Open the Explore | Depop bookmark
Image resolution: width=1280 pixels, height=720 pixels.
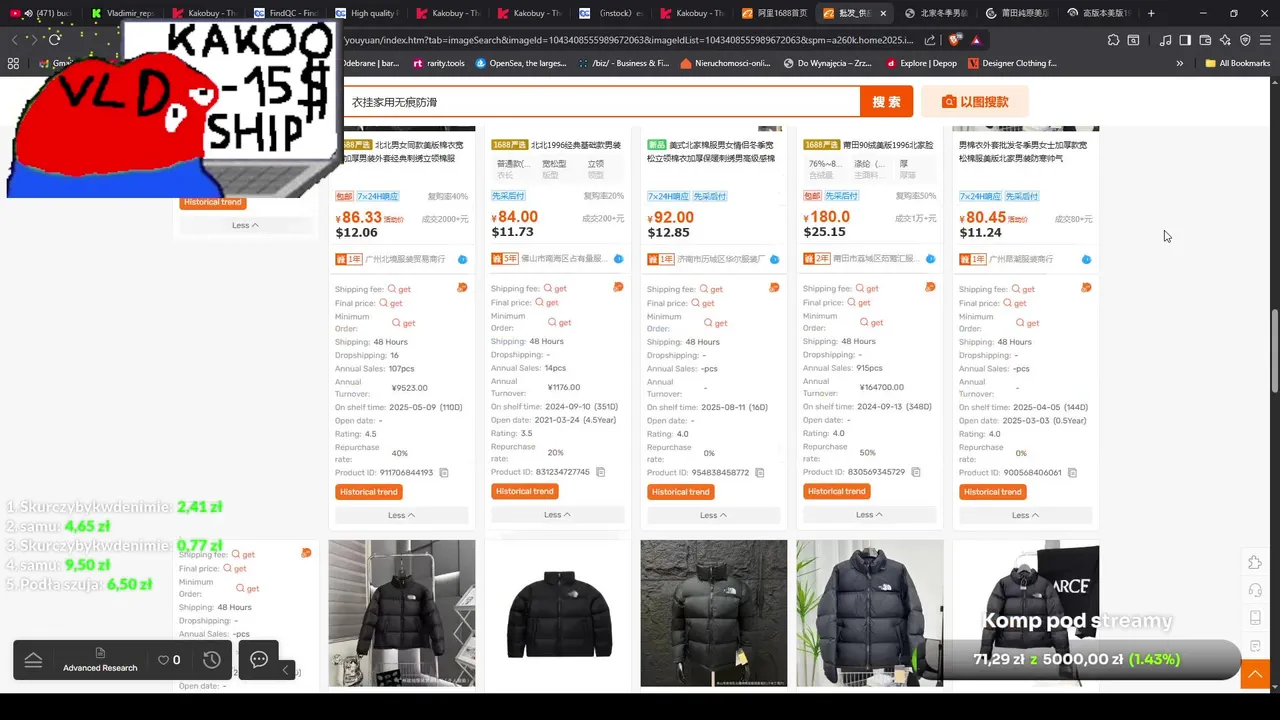click(921, 63)
